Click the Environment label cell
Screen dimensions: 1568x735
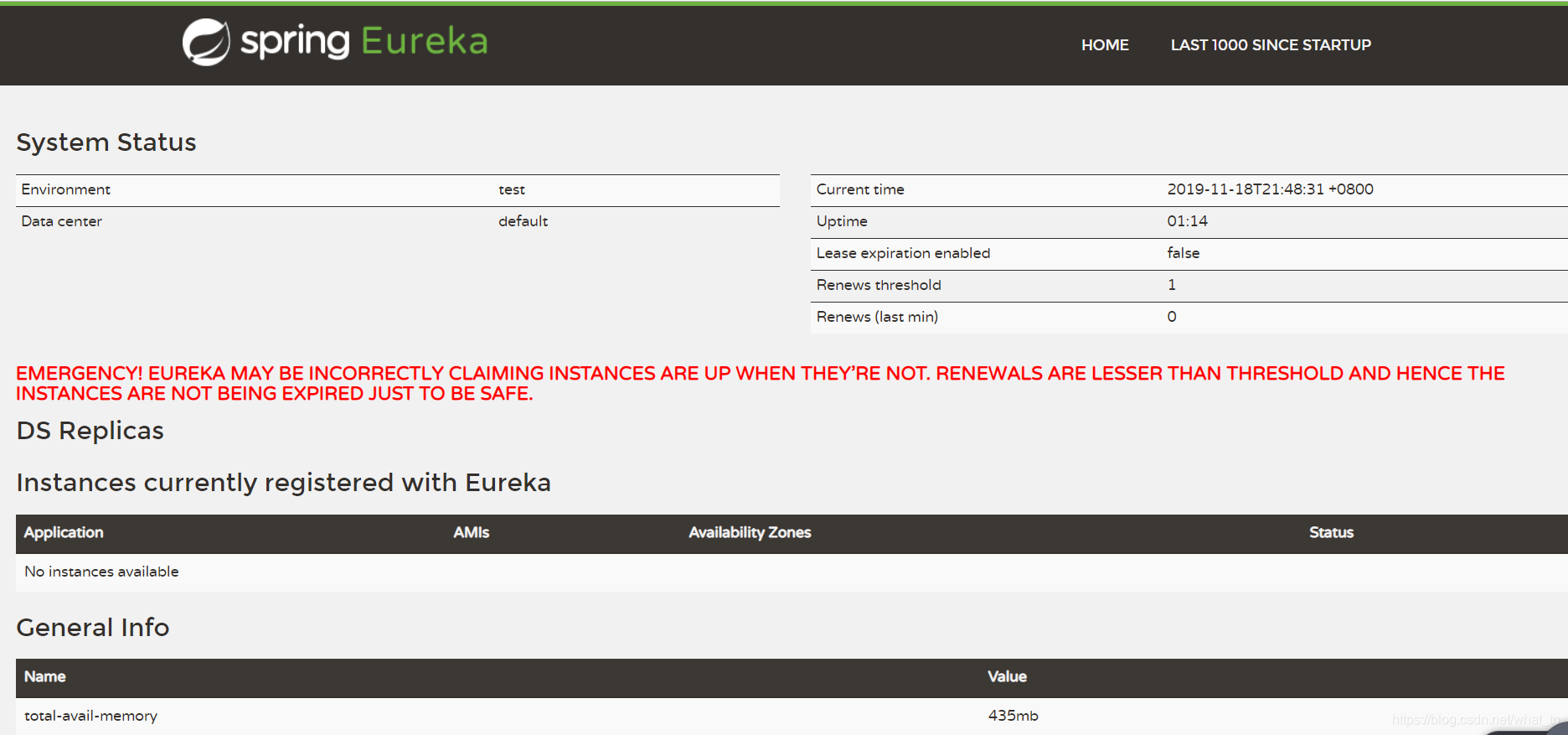[x=66, y=189]
